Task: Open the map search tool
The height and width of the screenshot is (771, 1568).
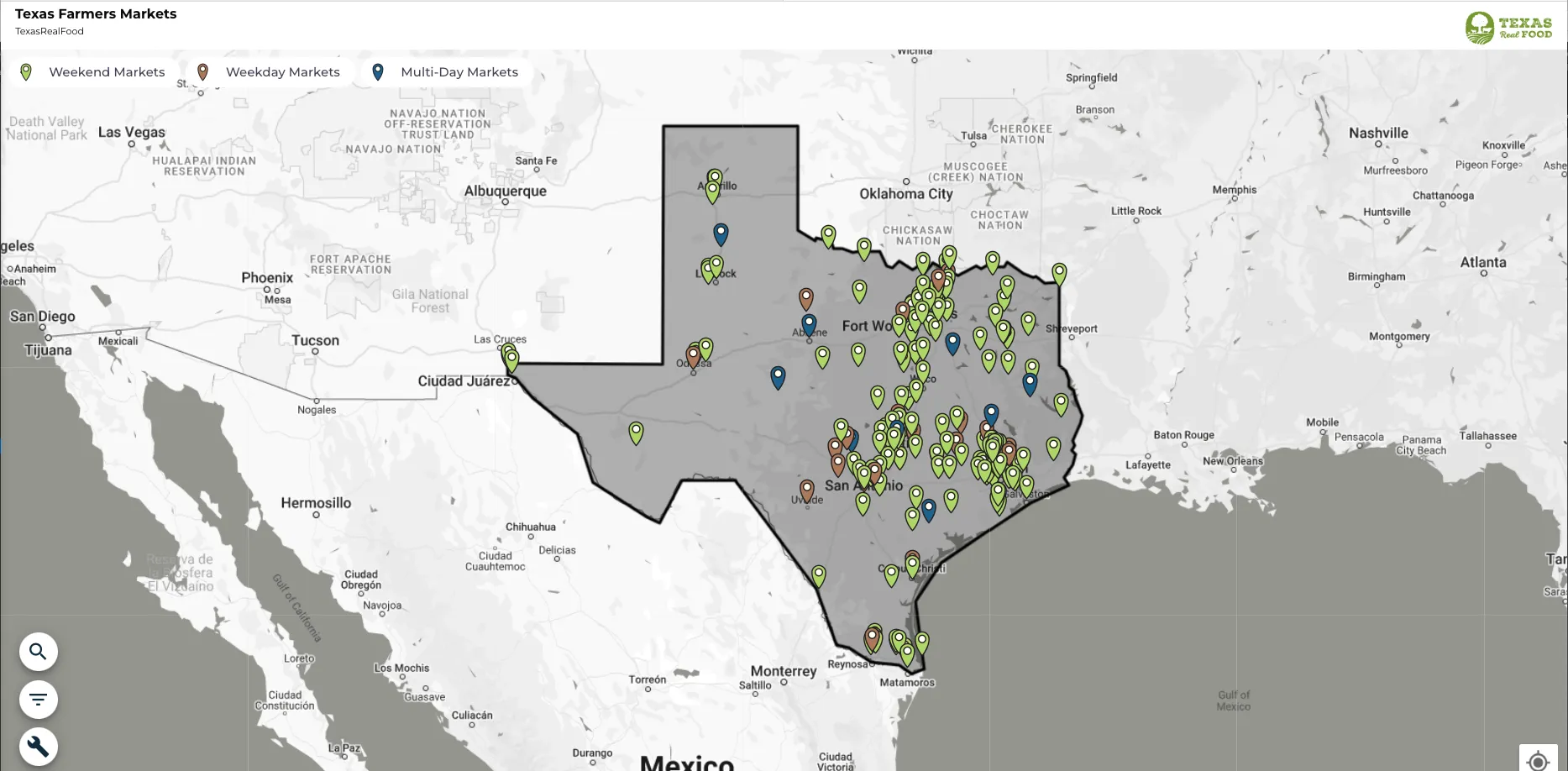Action: point(38,651)
